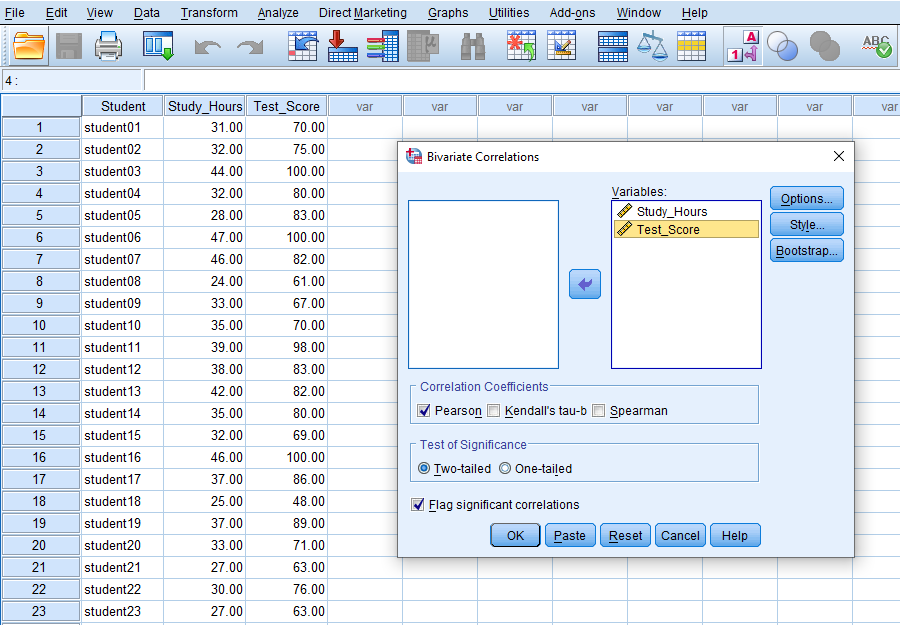This screenshot has height=625, width=900.
Task: Uncheck the Pearson correlation coefficient
Action: click(425, 410)
